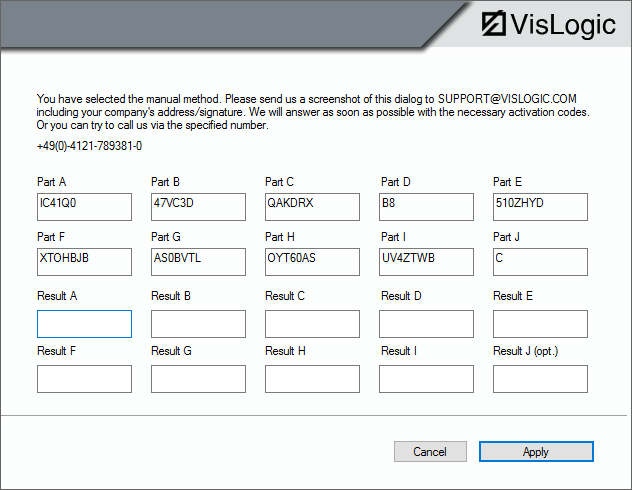Click the Part I field with UV4ZTWB
Image resolution: width=632 pixels, height=490 pixels.
click(427, 262)
